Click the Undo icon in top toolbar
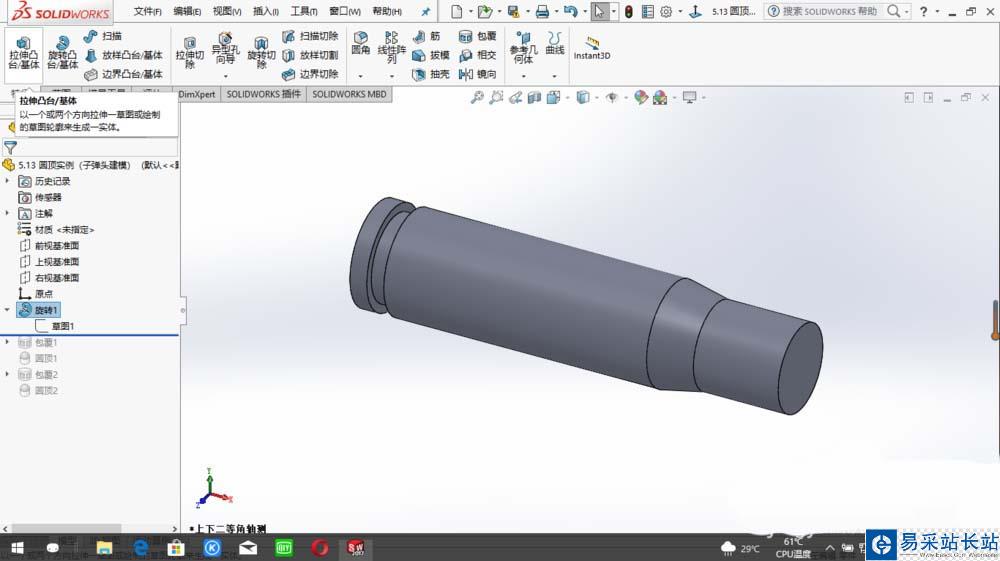This screenshot has width=1000, height=561. tap(570, 11)
